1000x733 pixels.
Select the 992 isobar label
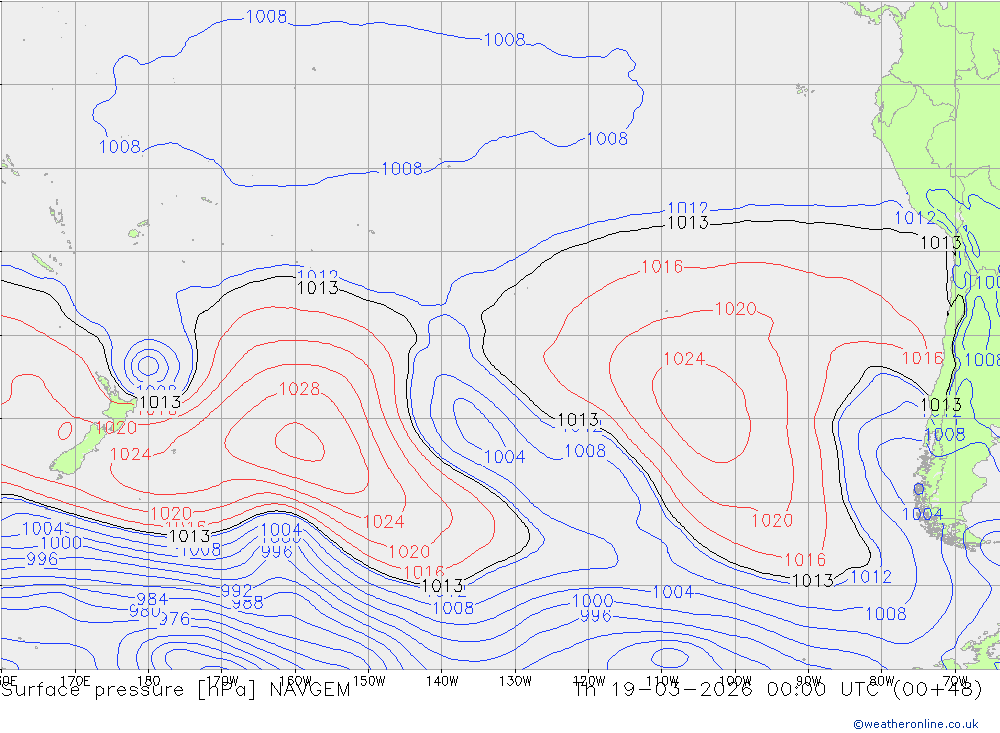point(237,591)
